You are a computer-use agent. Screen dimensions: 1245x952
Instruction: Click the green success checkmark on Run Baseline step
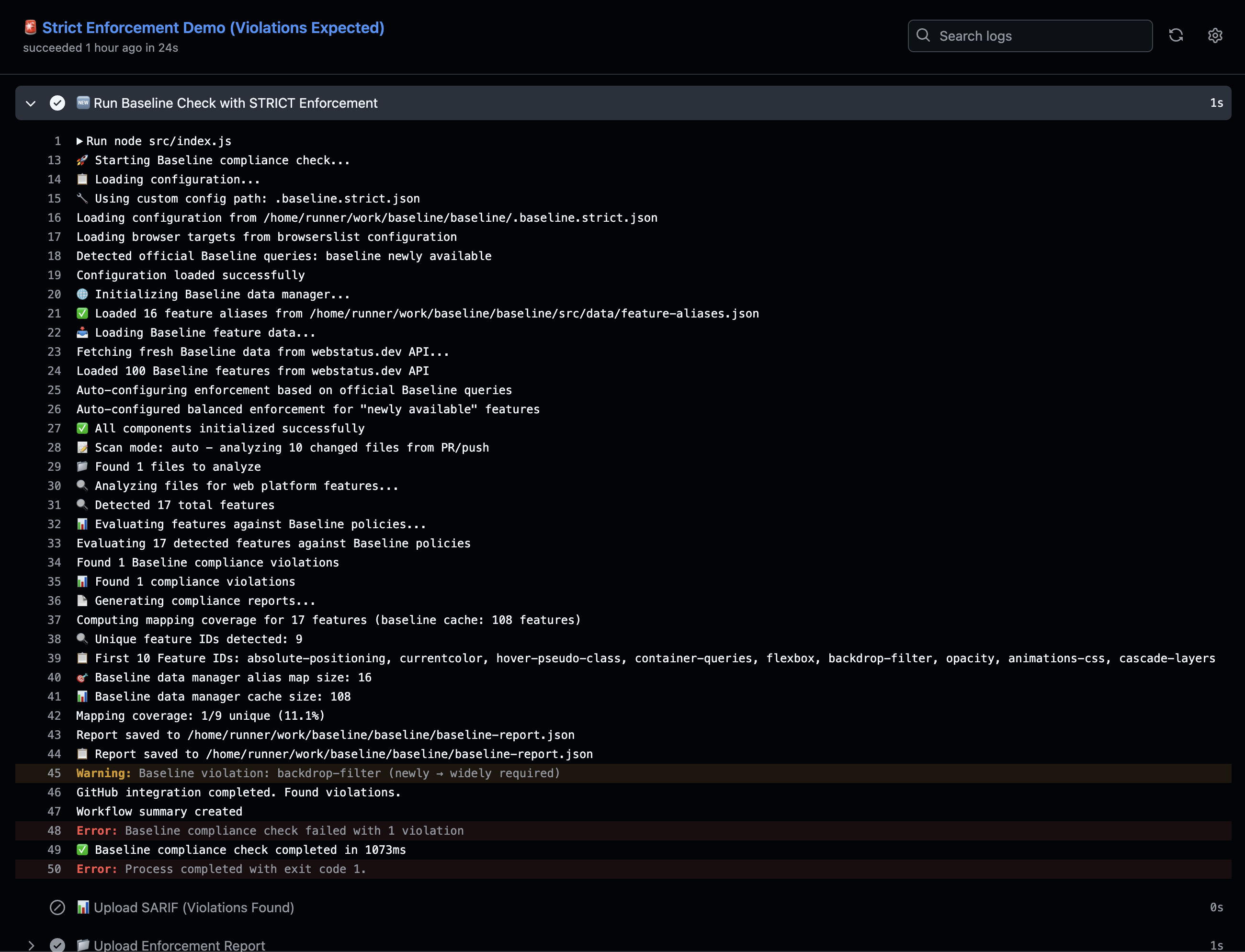[x=57, y=103]
